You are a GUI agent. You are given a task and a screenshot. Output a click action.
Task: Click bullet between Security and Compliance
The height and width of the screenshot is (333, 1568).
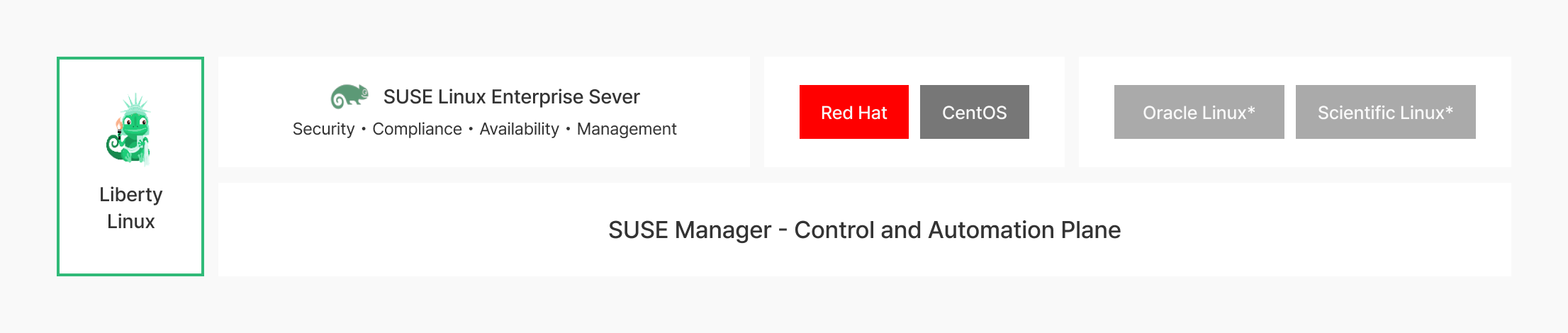[364, 129]
